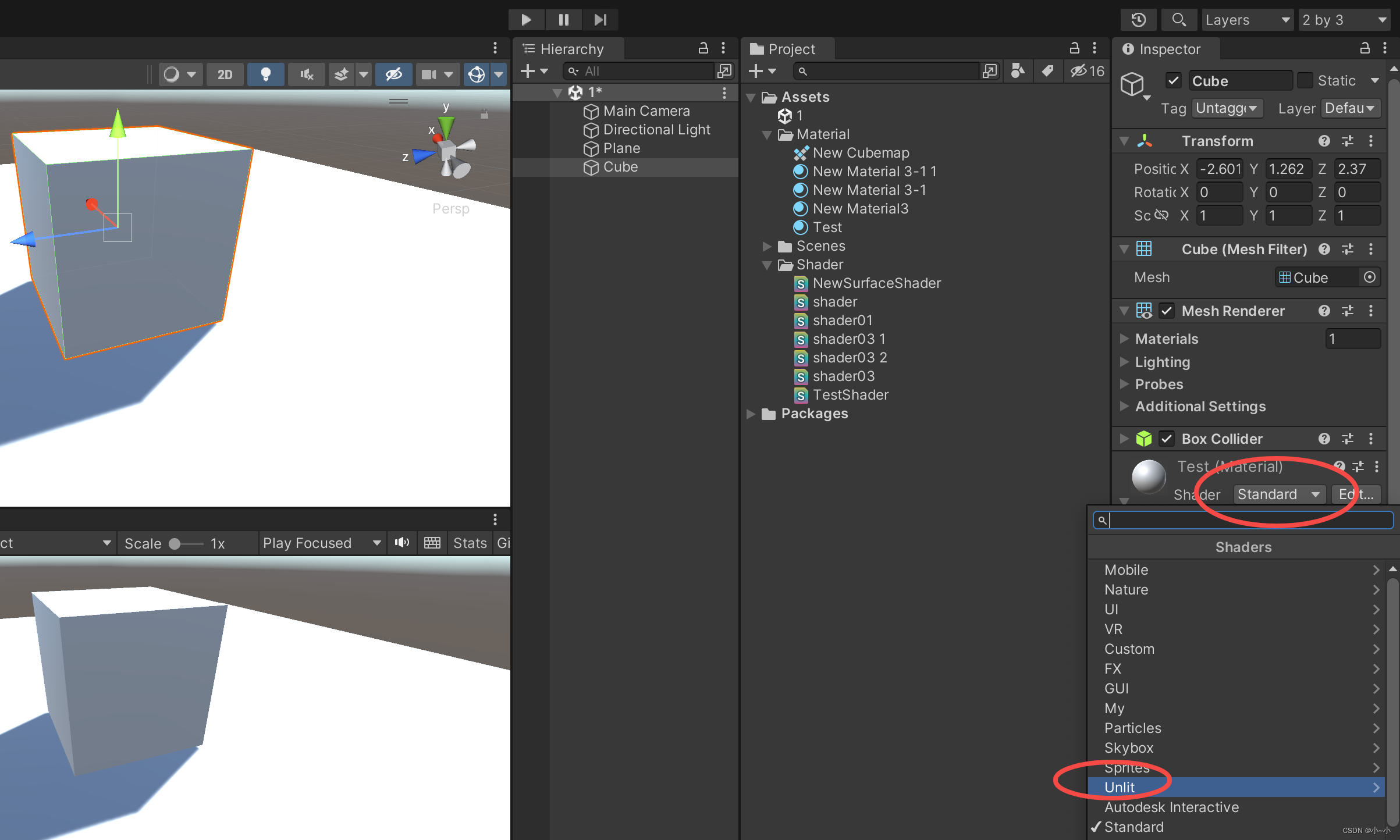
Task: Open the Layers dropdown
Action: (1248, 20)
